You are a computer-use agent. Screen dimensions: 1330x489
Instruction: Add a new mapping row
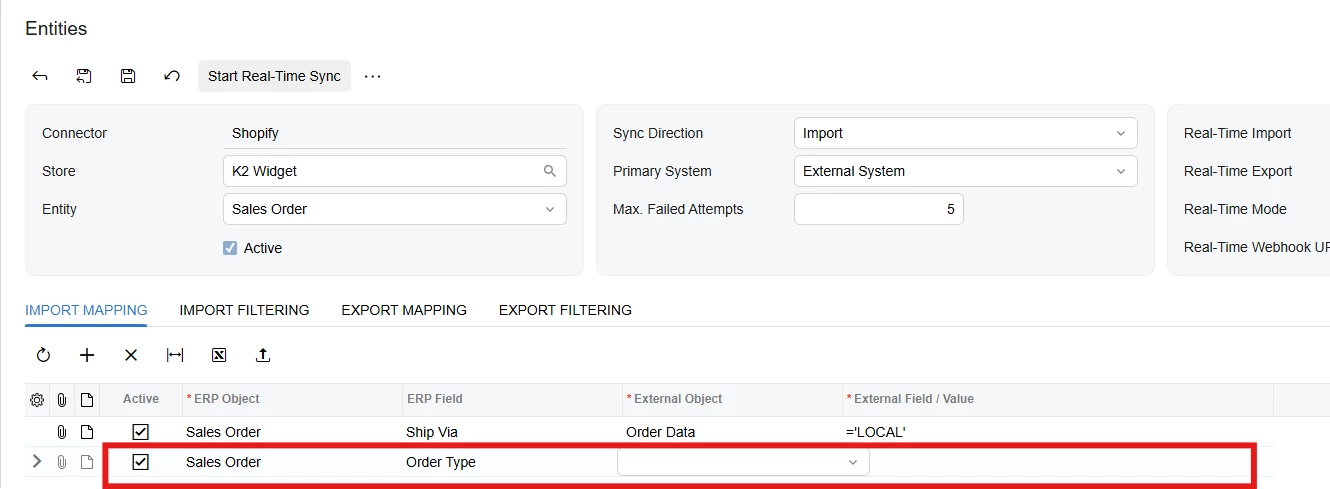point(87,355)
